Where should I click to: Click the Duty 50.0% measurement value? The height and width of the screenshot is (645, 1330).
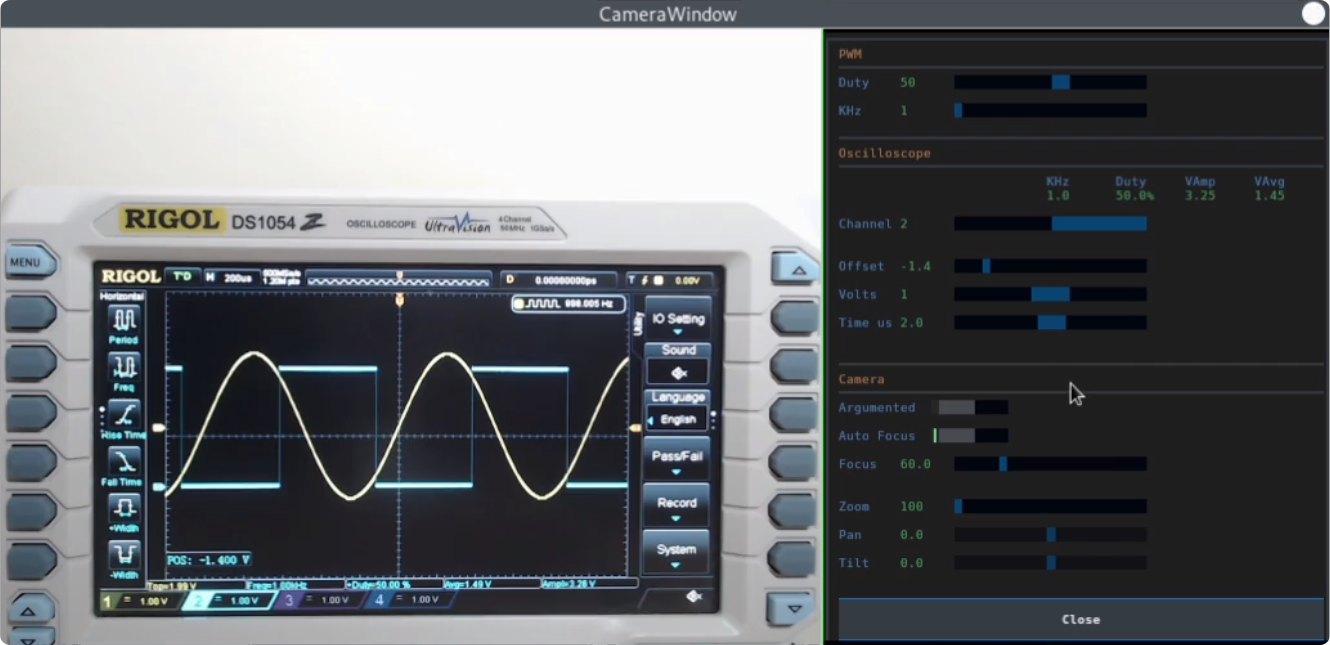coord(1134,195)
